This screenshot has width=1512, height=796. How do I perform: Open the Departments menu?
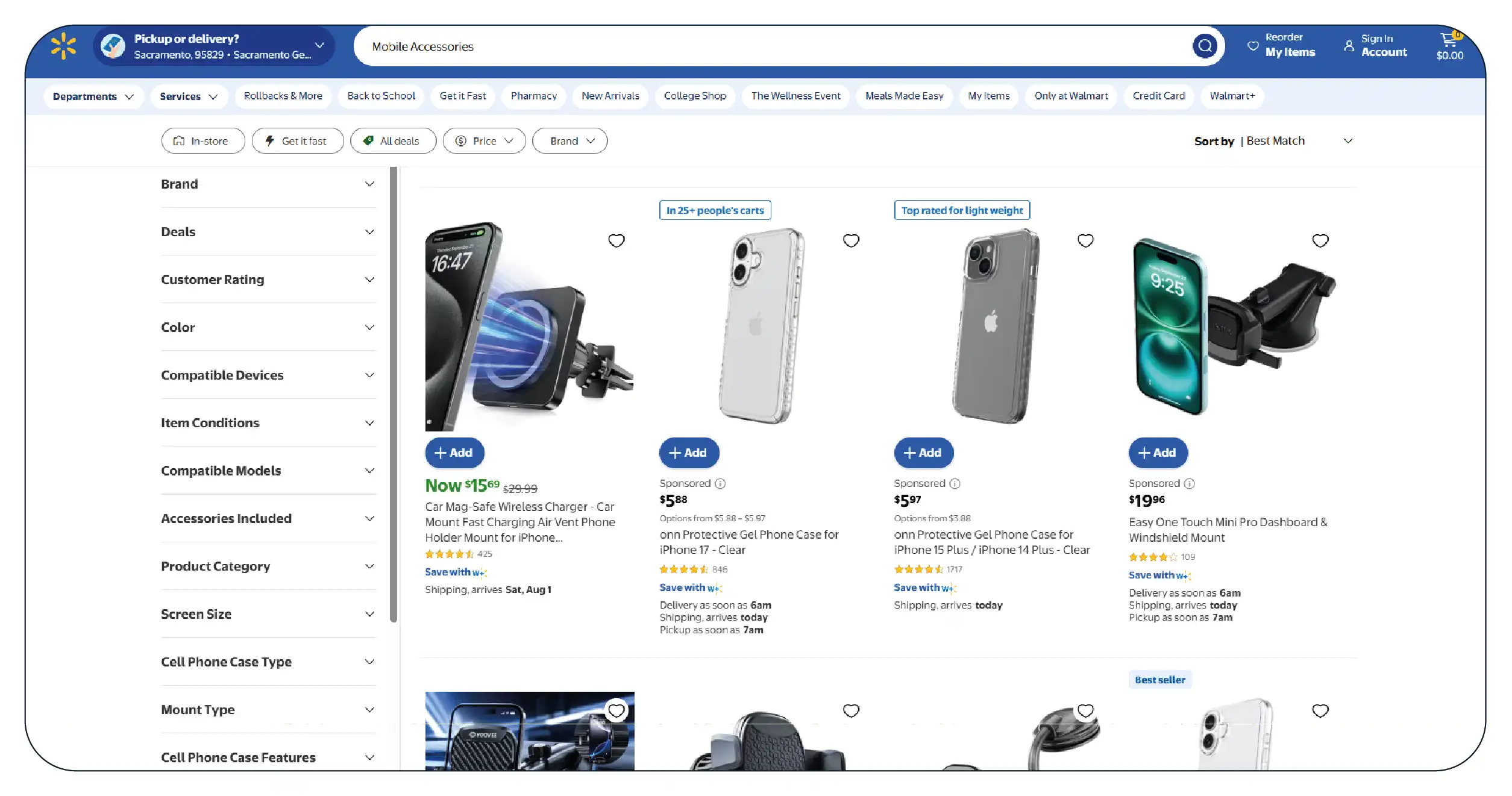(x=93, y=96)
